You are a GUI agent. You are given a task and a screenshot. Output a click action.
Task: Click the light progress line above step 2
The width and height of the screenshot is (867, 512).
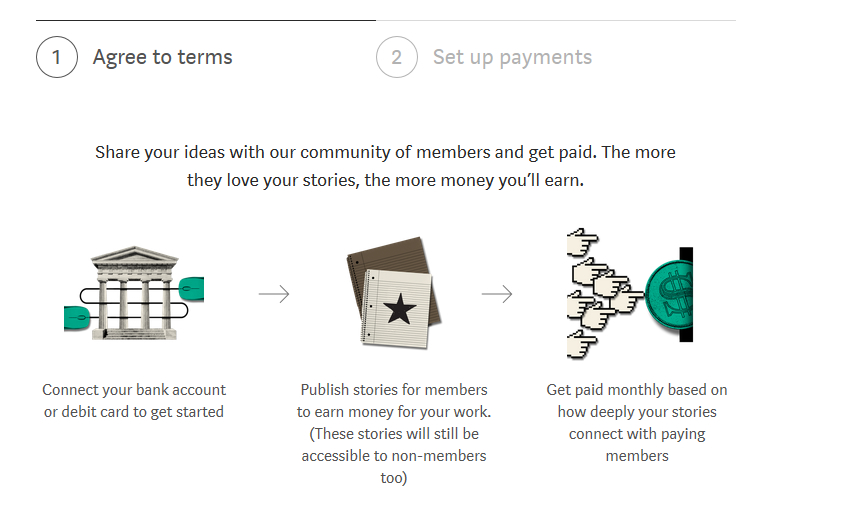pos(556,20)
